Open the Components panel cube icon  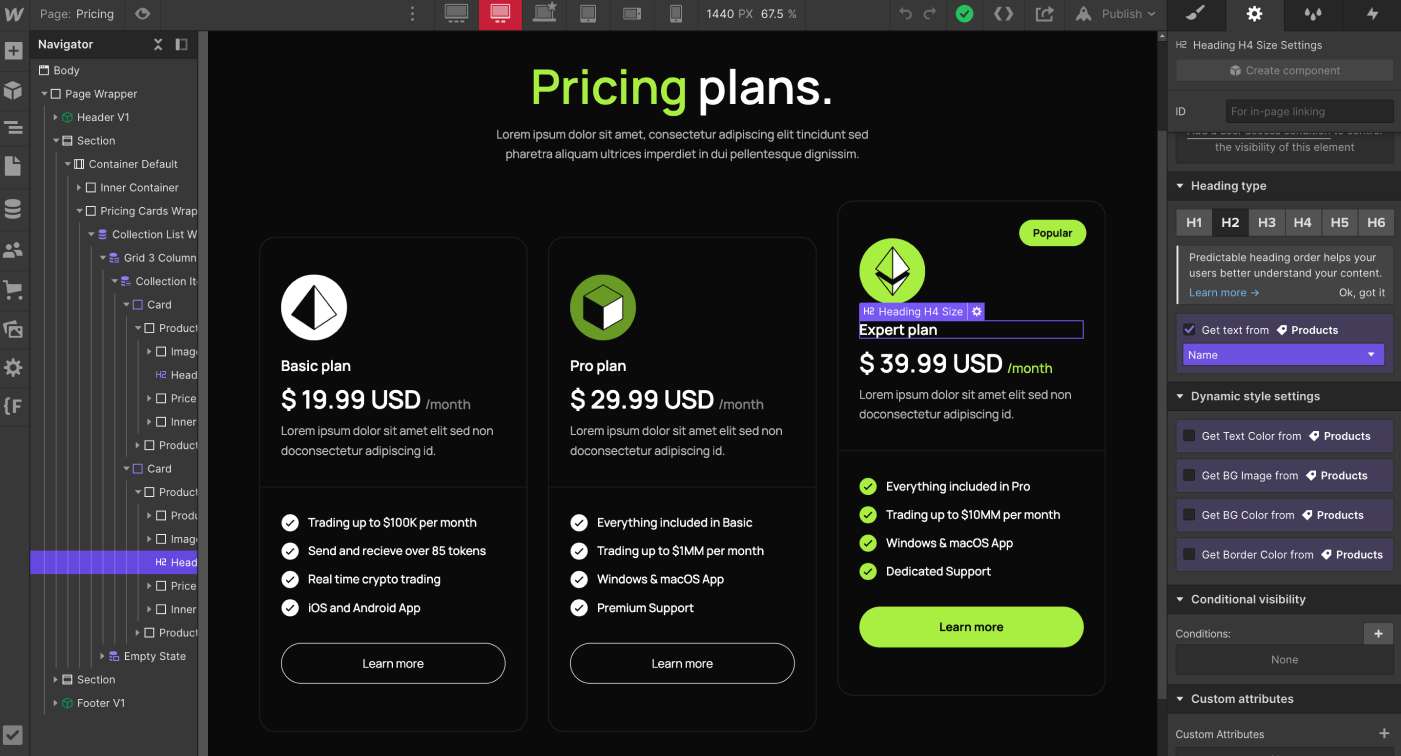click(14, 88)
